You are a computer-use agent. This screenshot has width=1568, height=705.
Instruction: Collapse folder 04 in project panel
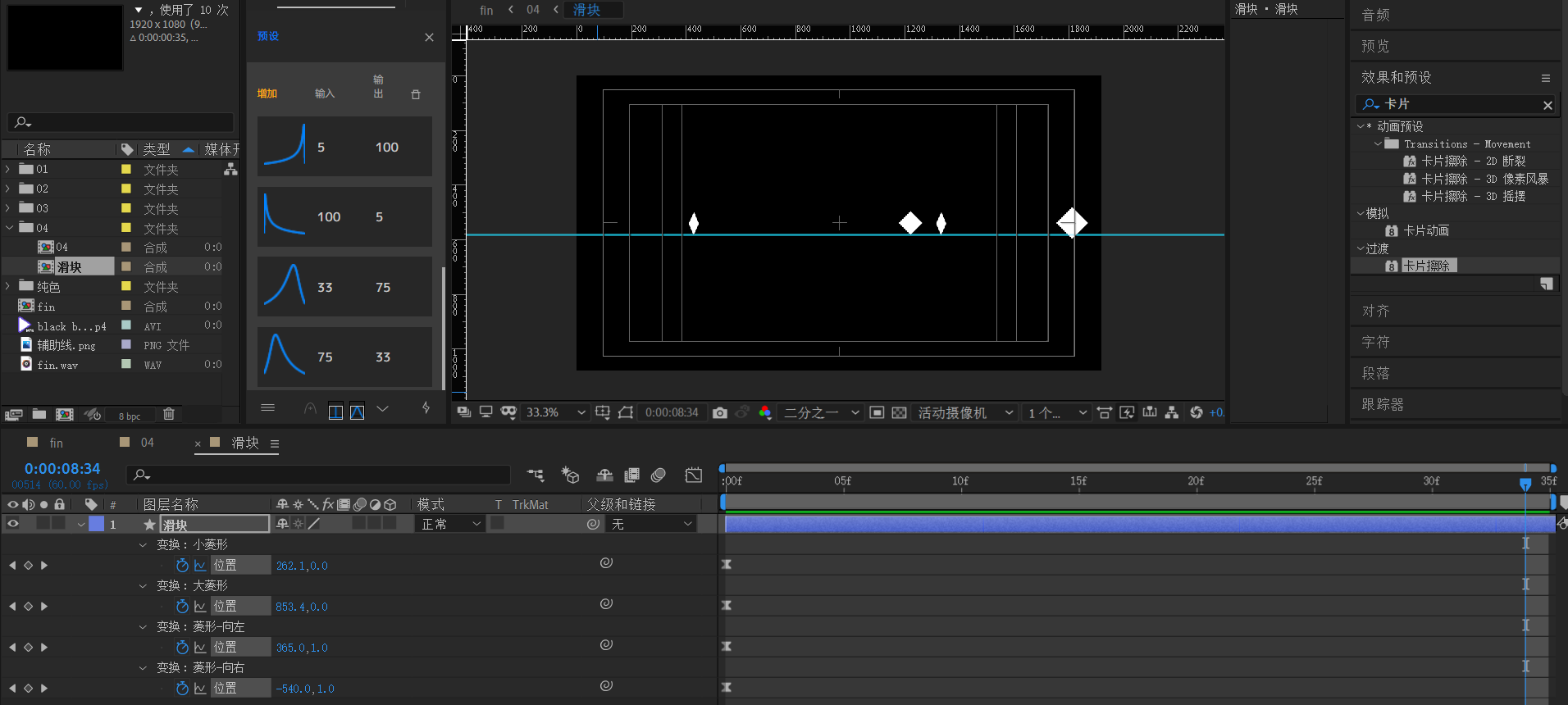coord(9,228)
